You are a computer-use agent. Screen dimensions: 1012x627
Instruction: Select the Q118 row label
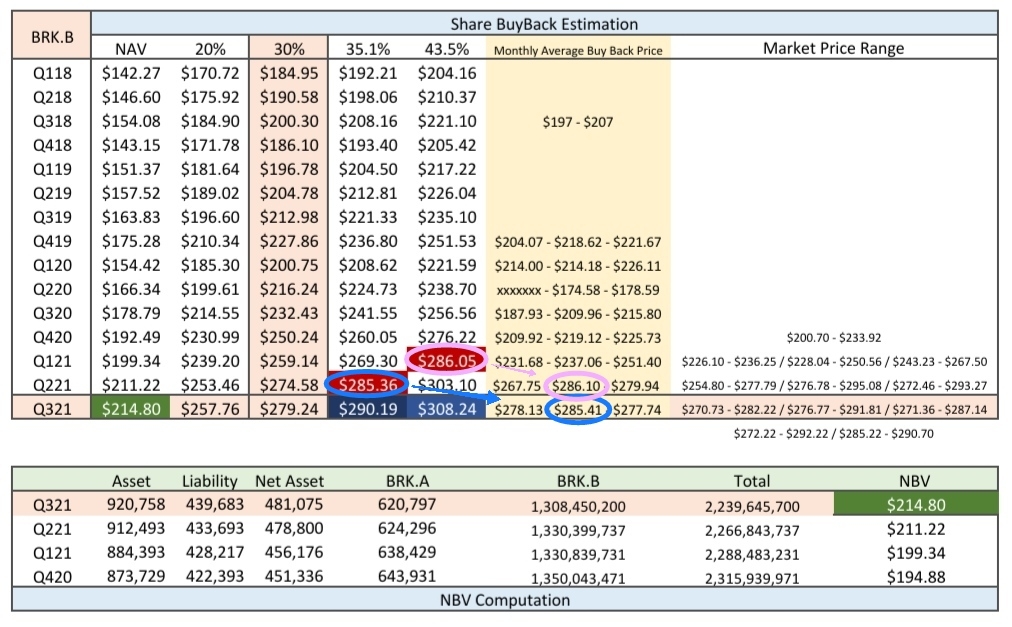coord(52,73)
